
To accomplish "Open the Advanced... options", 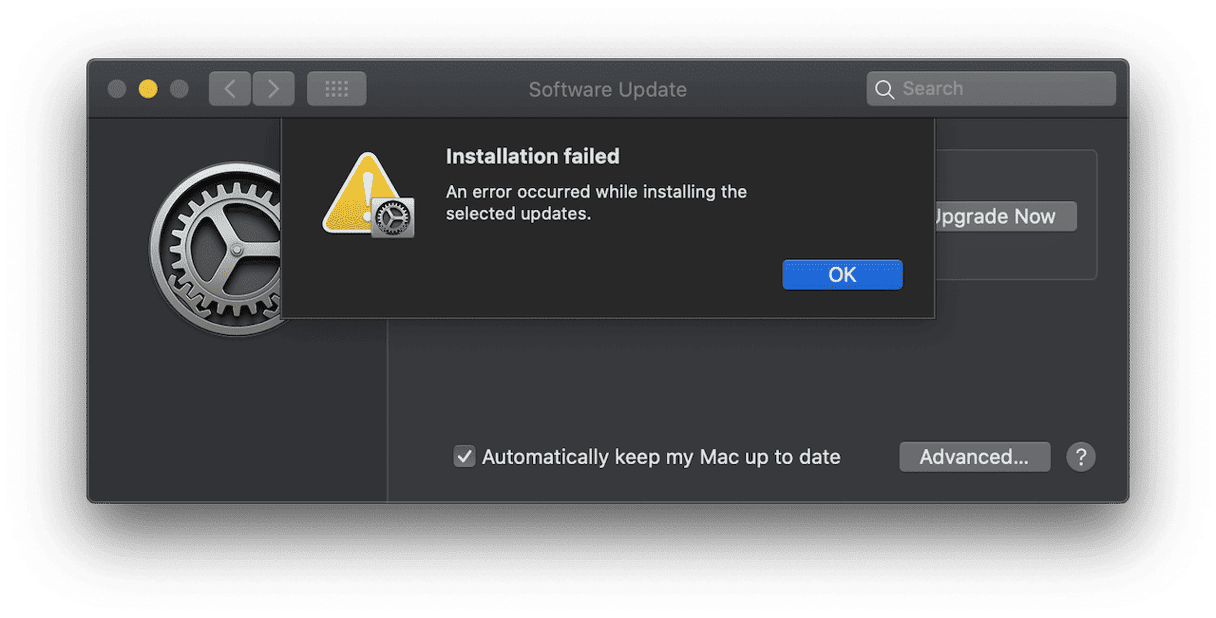I will coord(974,457).
